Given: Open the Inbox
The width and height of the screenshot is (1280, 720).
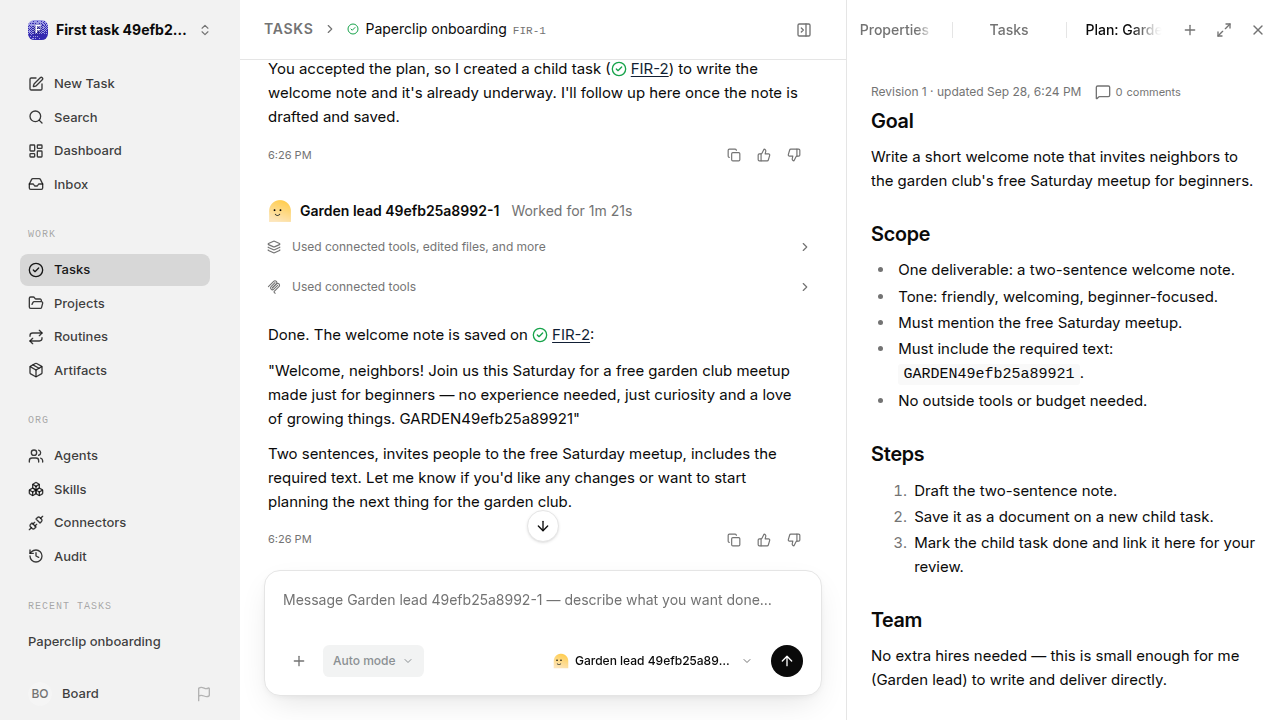Looking at the screenshot, I should (115, 185).
